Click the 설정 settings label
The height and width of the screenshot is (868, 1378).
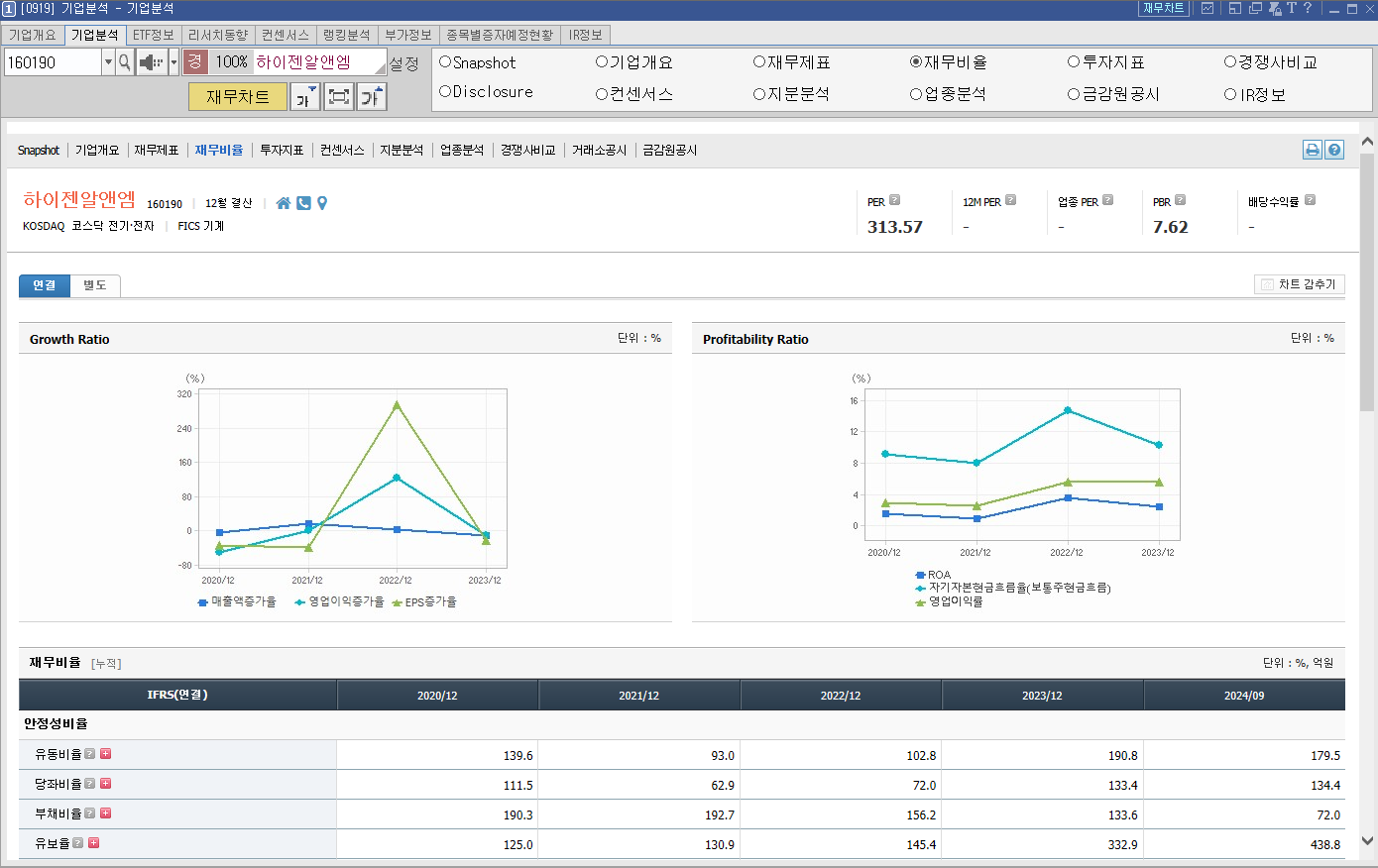403,63
